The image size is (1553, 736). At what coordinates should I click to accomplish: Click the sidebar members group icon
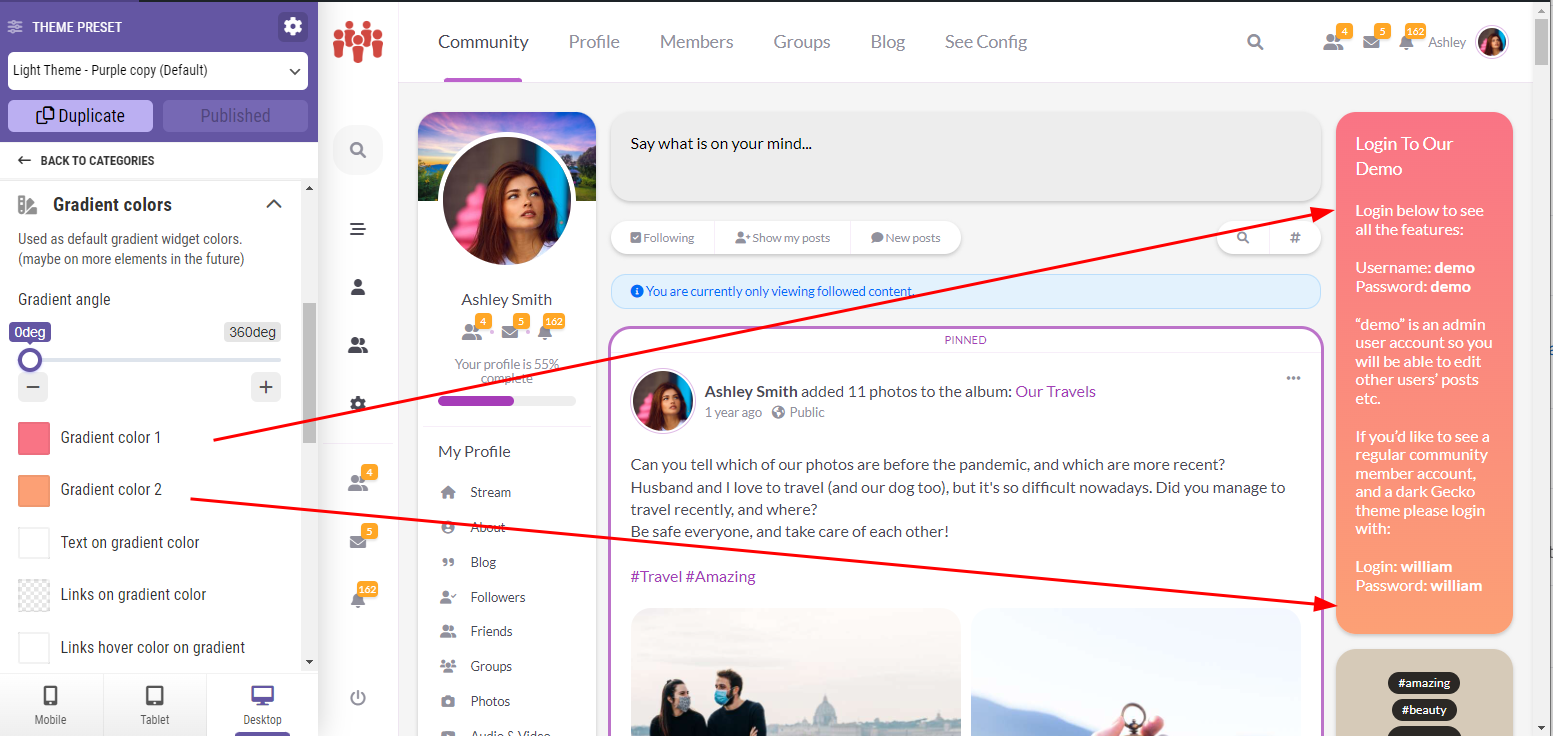point(358,346)
